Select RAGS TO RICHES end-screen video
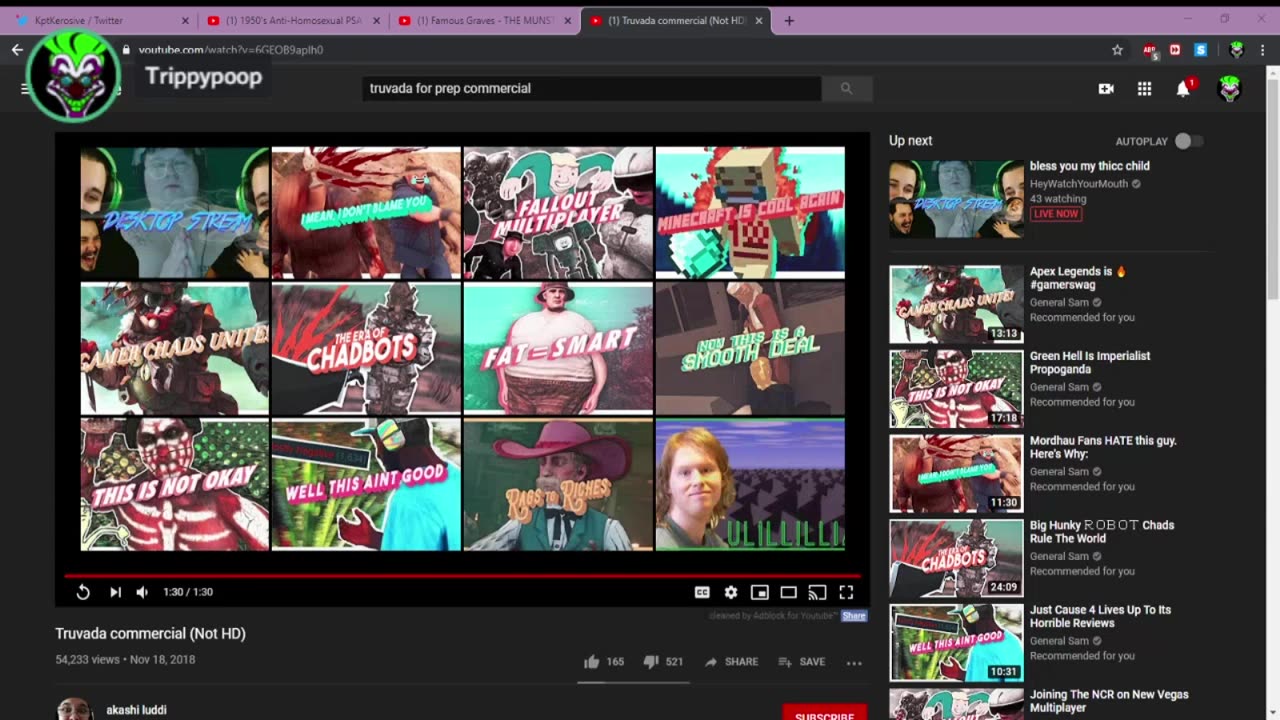Image resolution: width=1280 pixels, height=720 pixels. coord(558,485)
